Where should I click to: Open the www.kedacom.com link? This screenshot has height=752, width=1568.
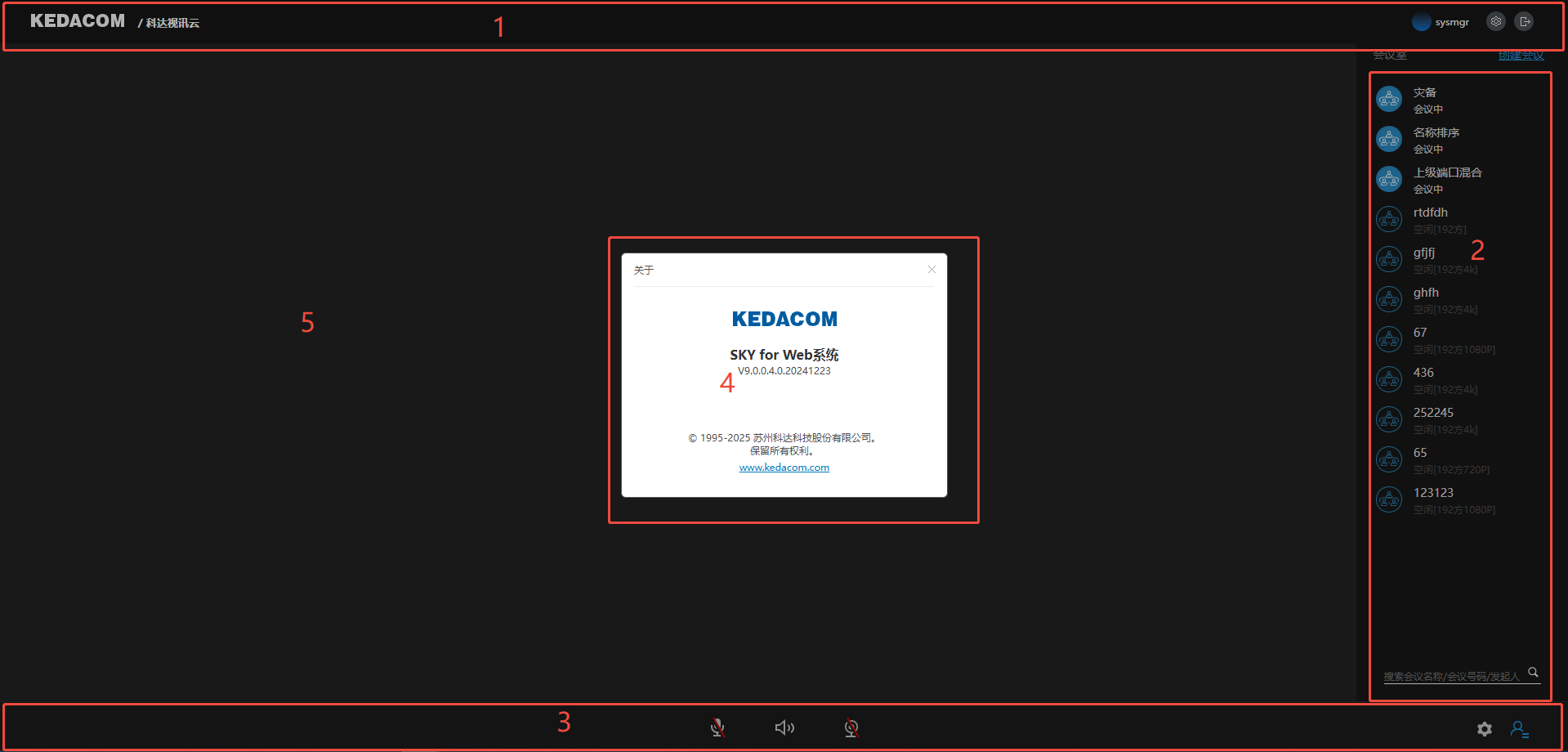[784, 468]
